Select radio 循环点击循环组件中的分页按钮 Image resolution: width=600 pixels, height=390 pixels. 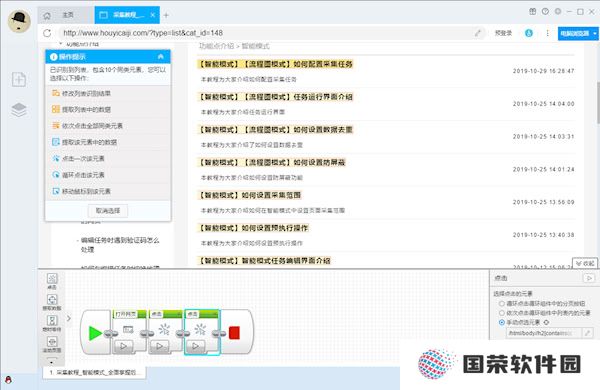[x=502, y=304]
